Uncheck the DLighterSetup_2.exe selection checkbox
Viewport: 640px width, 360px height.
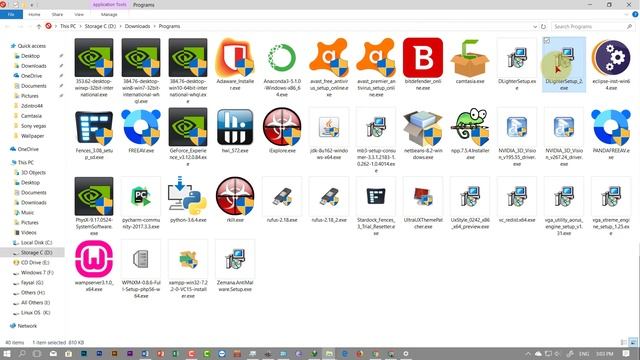547,40
